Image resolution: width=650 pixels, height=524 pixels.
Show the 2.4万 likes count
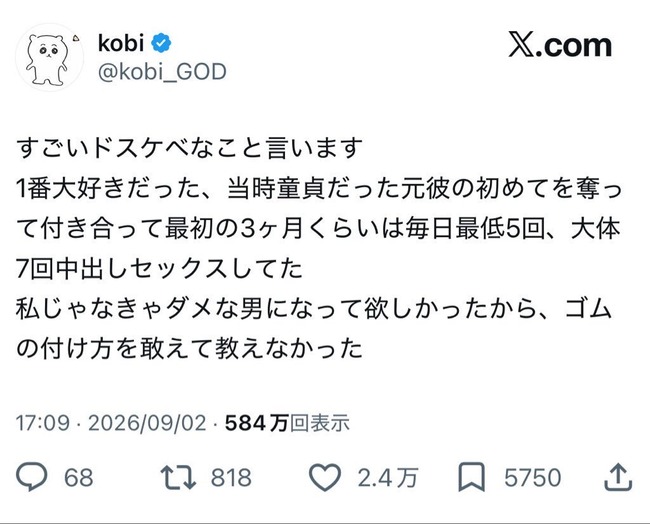tap(388, 478)
